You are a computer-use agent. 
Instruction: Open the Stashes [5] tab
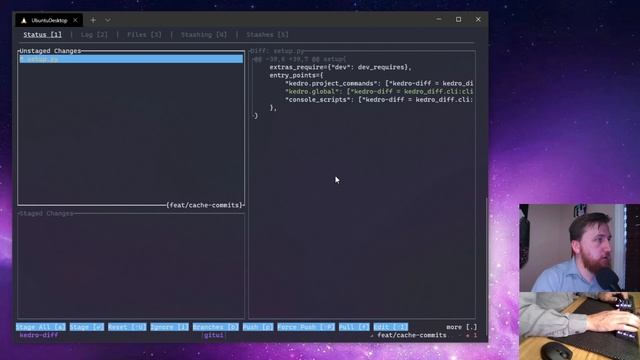pos(267,35)
